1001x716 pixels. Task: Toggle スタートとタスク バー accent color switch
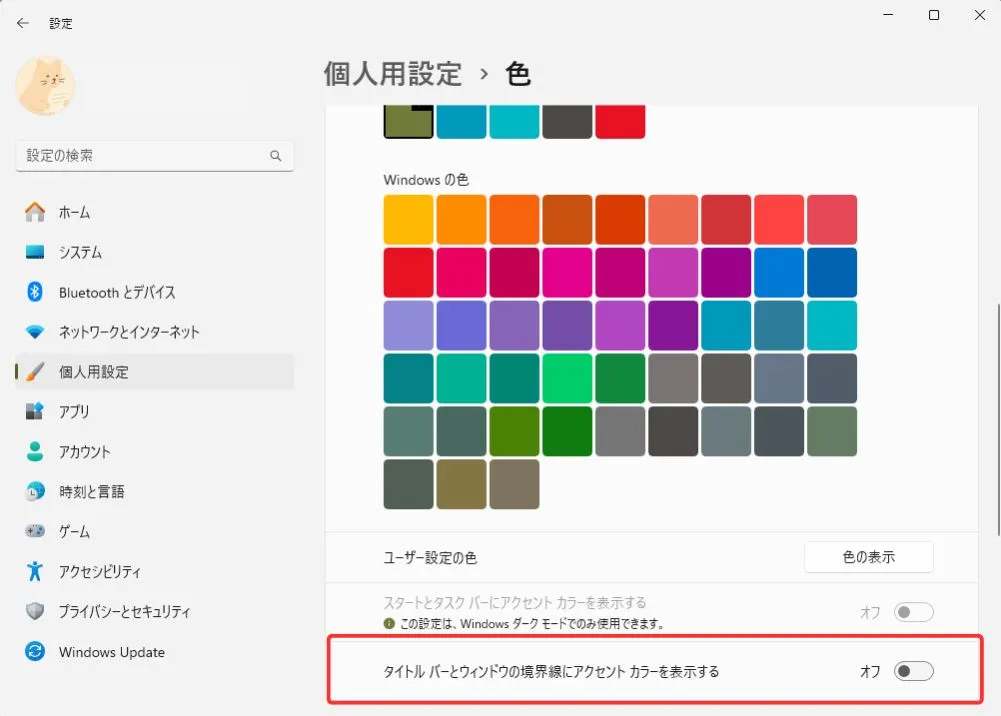click(x=914, y=613)
